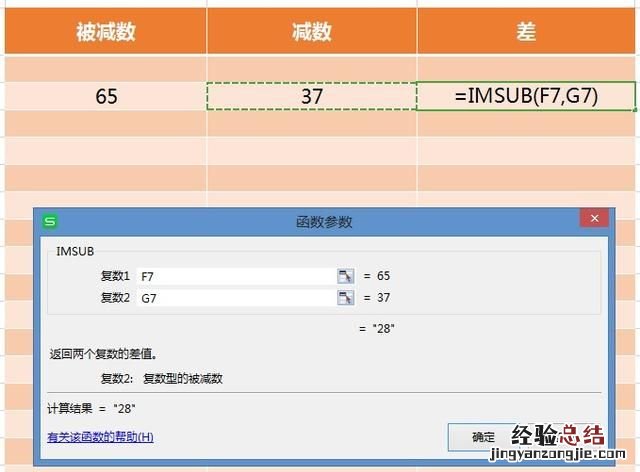Click the 差 header cell
This screenshot has height=472, width=640.
527,32
